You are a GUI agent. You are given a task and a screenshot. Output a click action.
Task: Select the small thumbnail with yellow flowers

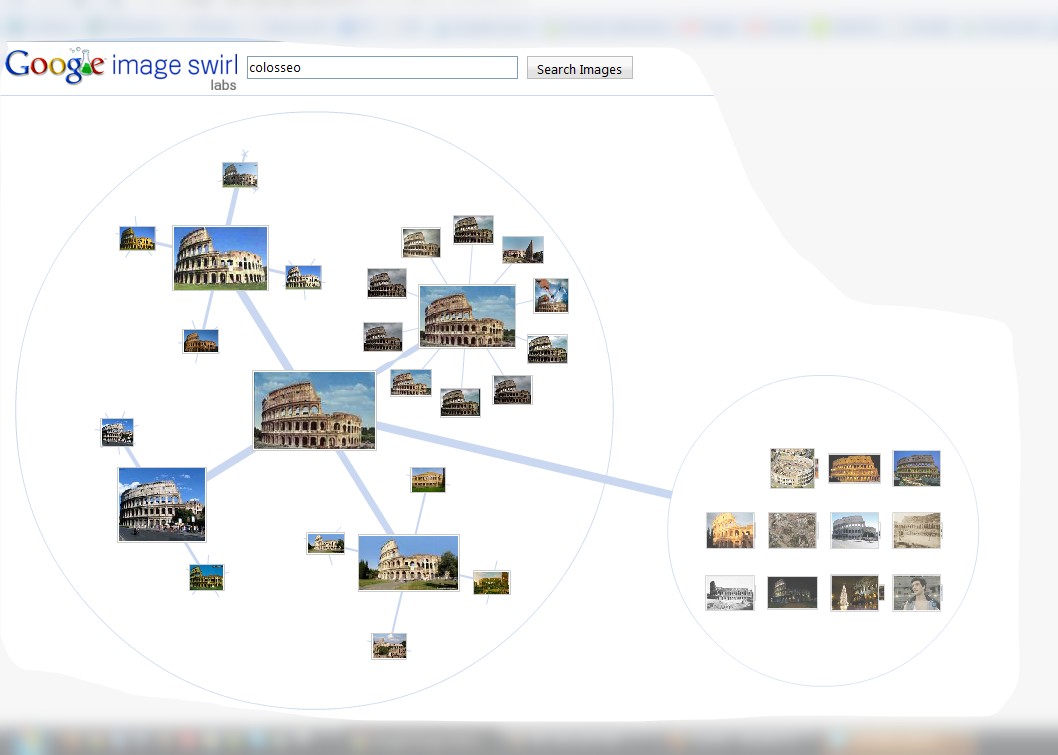tap(491, 582)
